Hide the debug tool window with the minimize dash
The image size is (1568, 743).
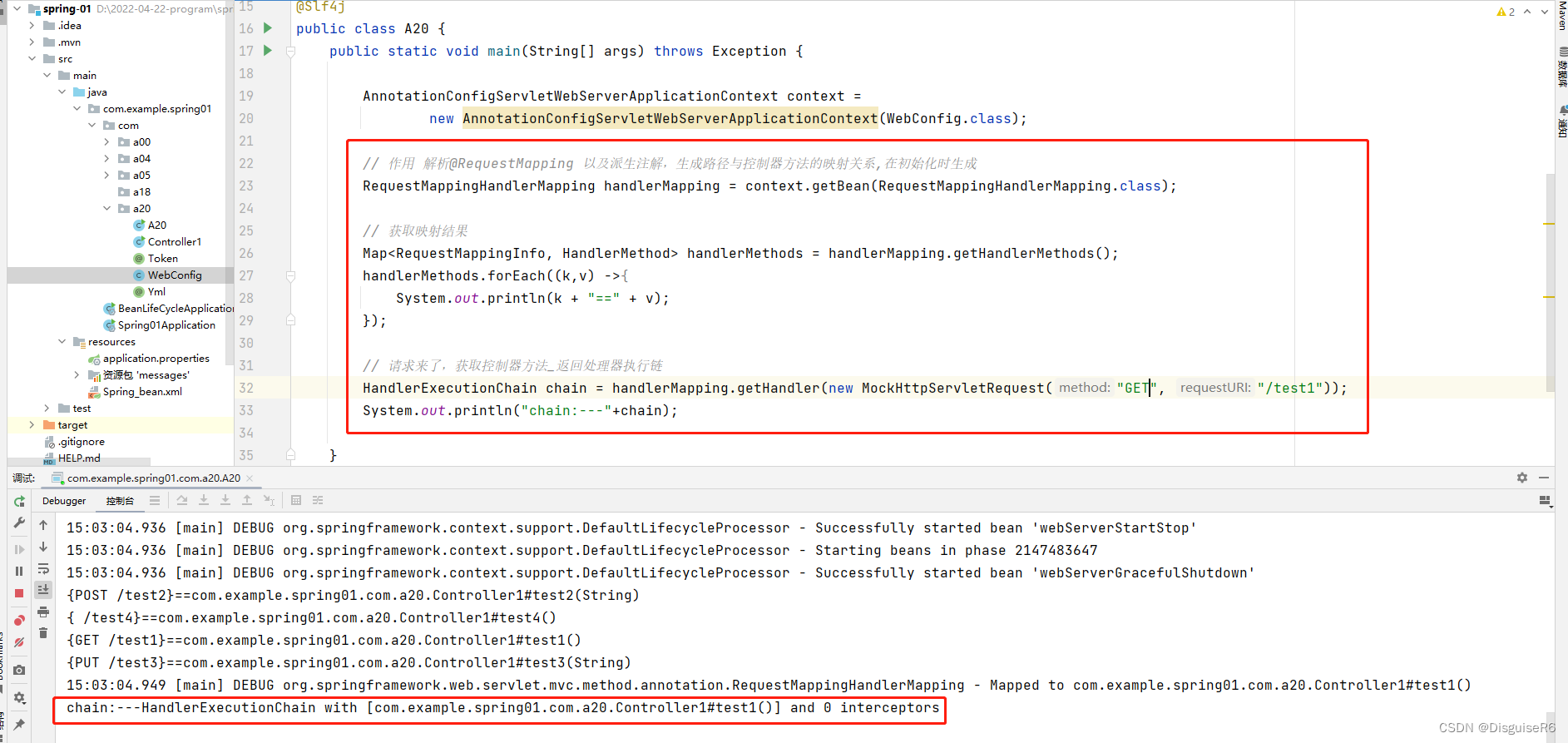coord(1544,478)
